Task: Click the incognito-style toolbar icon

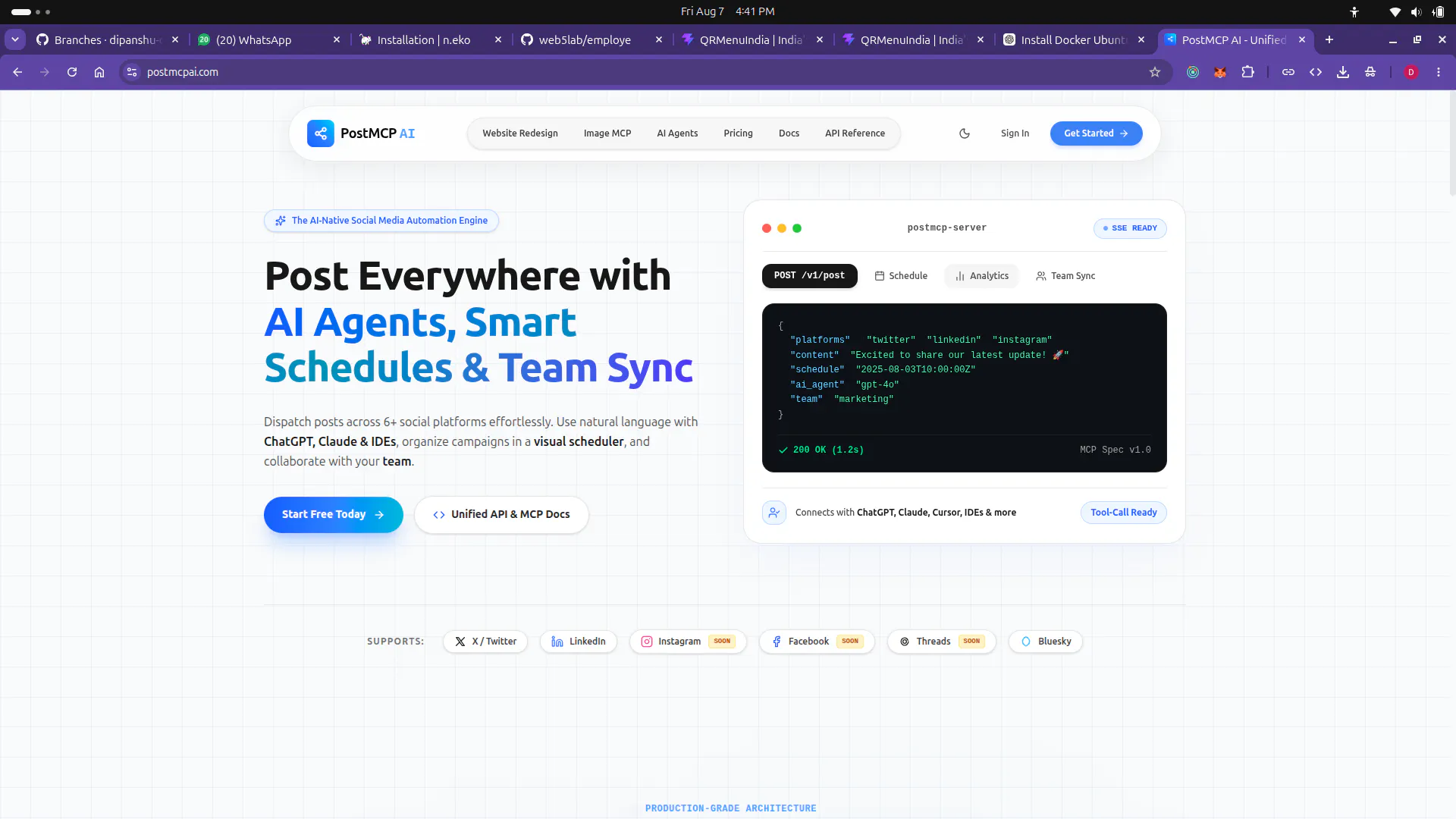Action: (x=1370, y=72)
